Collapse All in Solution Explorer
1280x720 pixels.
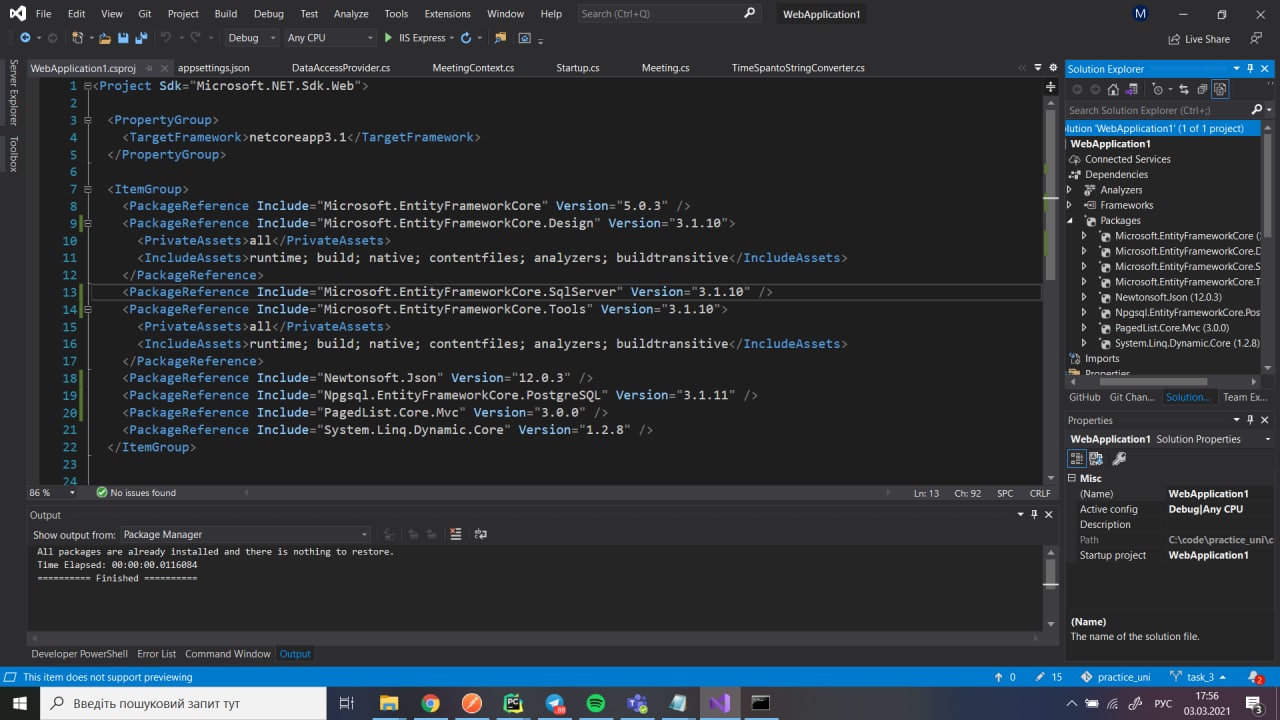(1201, 89)
